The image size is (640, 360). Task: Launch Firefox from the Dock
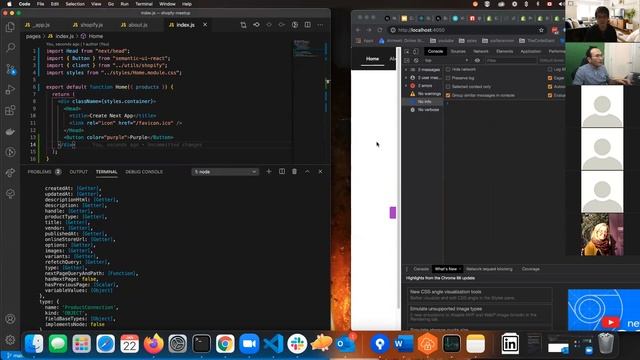153,344
